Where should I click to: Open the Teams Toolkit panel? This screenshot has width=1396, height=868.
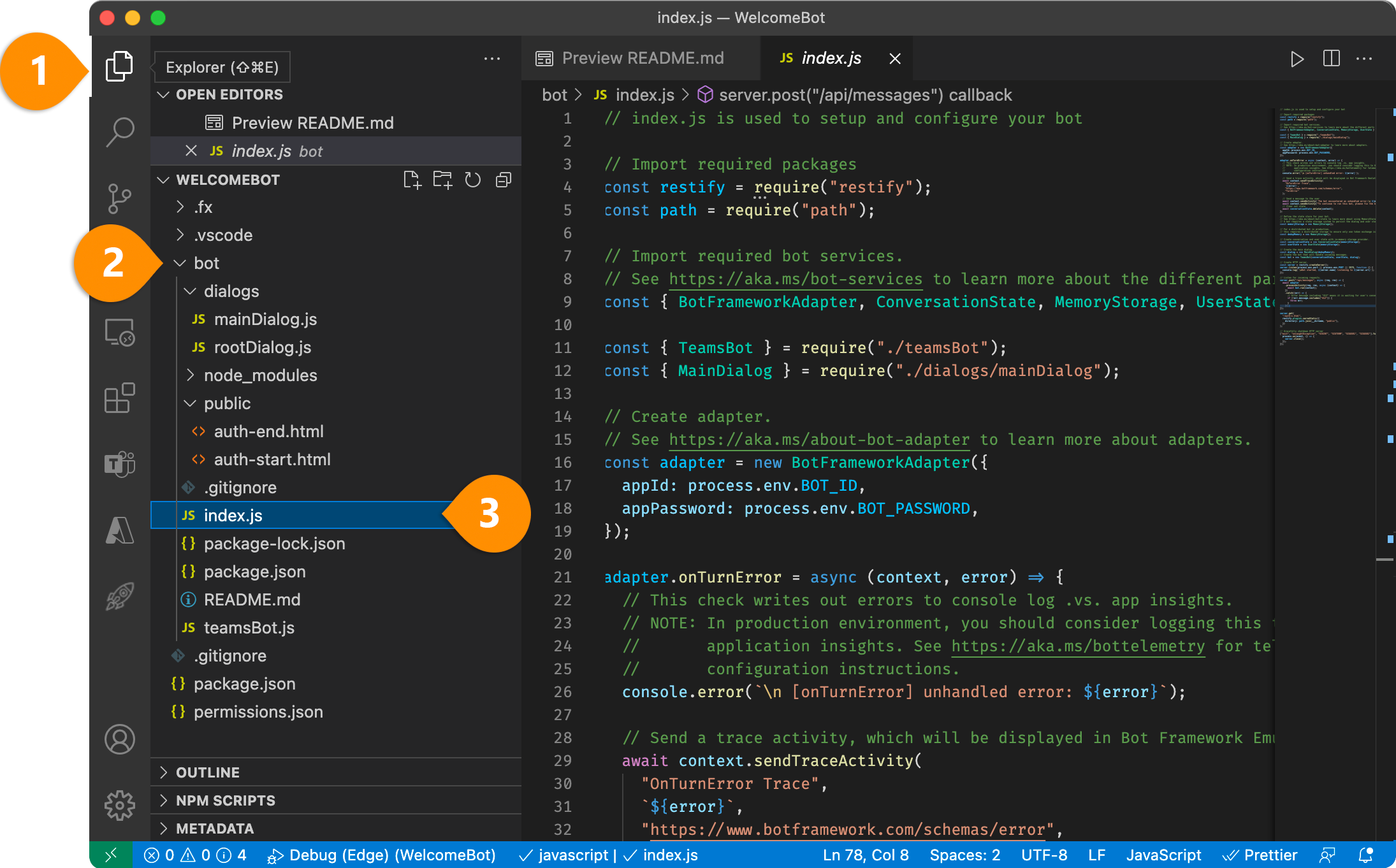[119, 465]
